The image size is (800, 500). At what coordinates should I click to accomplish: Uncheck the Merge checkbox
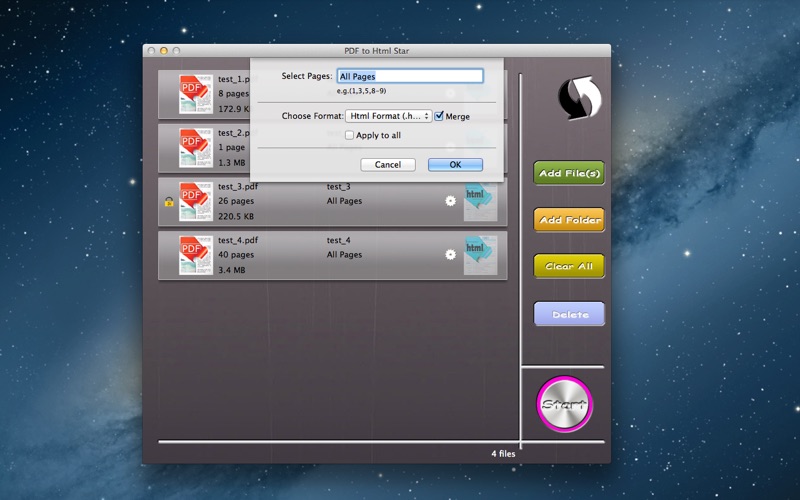tap(439, 116)
